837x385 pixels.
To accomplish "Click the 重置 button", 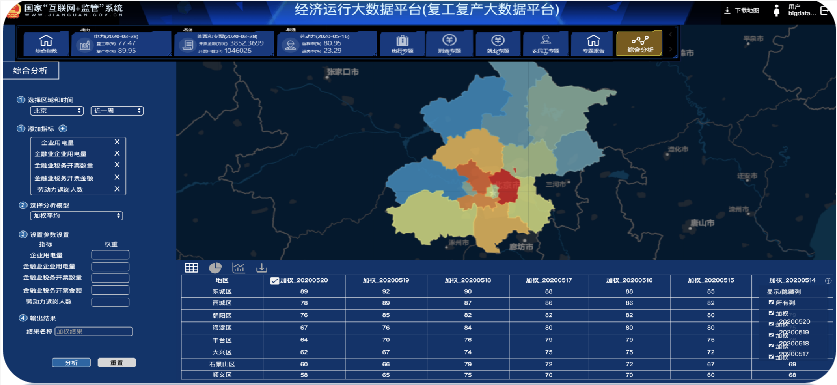I will (117, 363).
